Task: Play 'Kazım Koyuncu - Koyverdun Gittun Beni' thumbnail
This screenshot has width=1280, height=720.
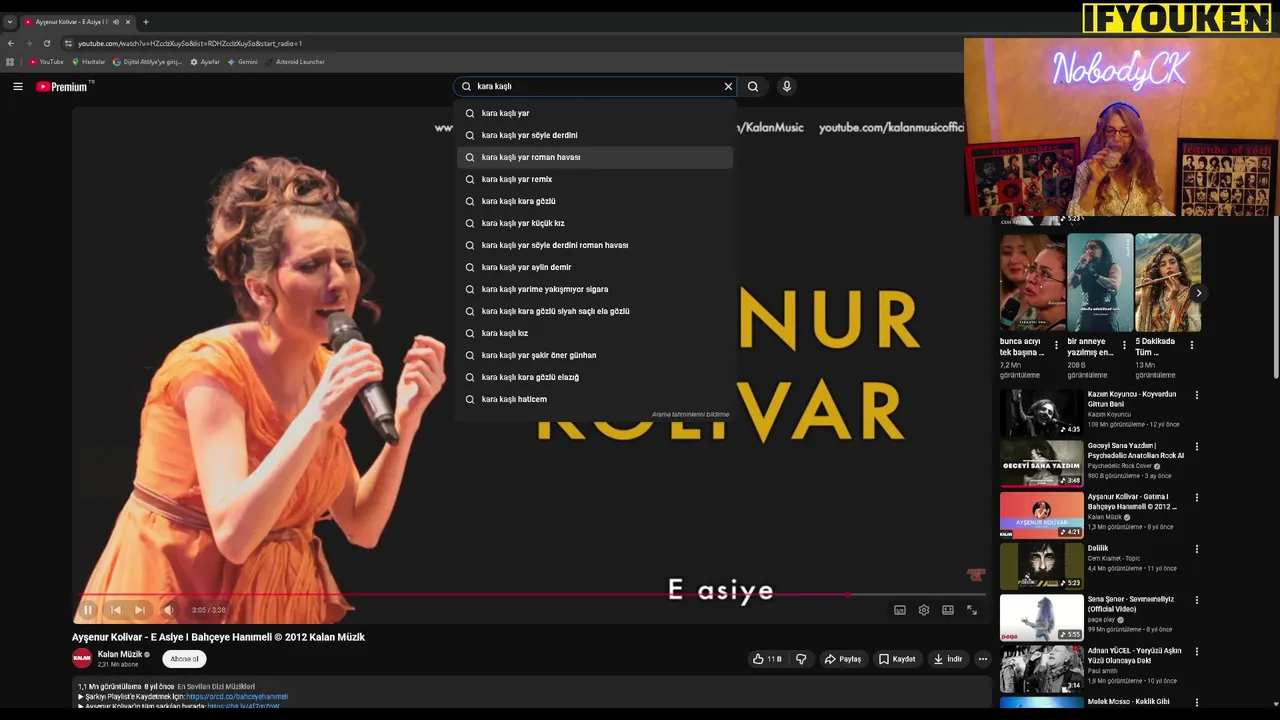Action: [x=1041, y=412]
